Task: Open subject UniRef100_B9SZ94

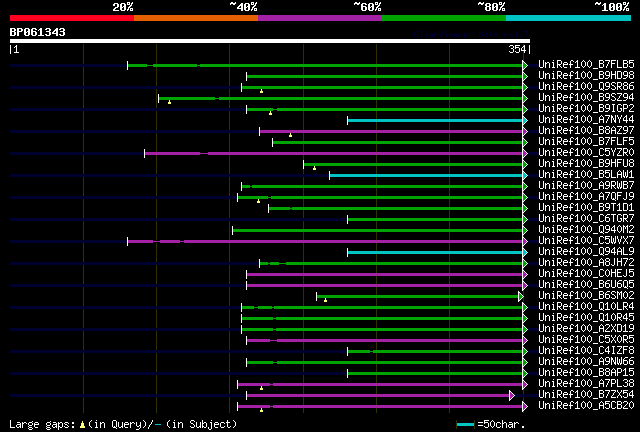Action: point(586,98)
